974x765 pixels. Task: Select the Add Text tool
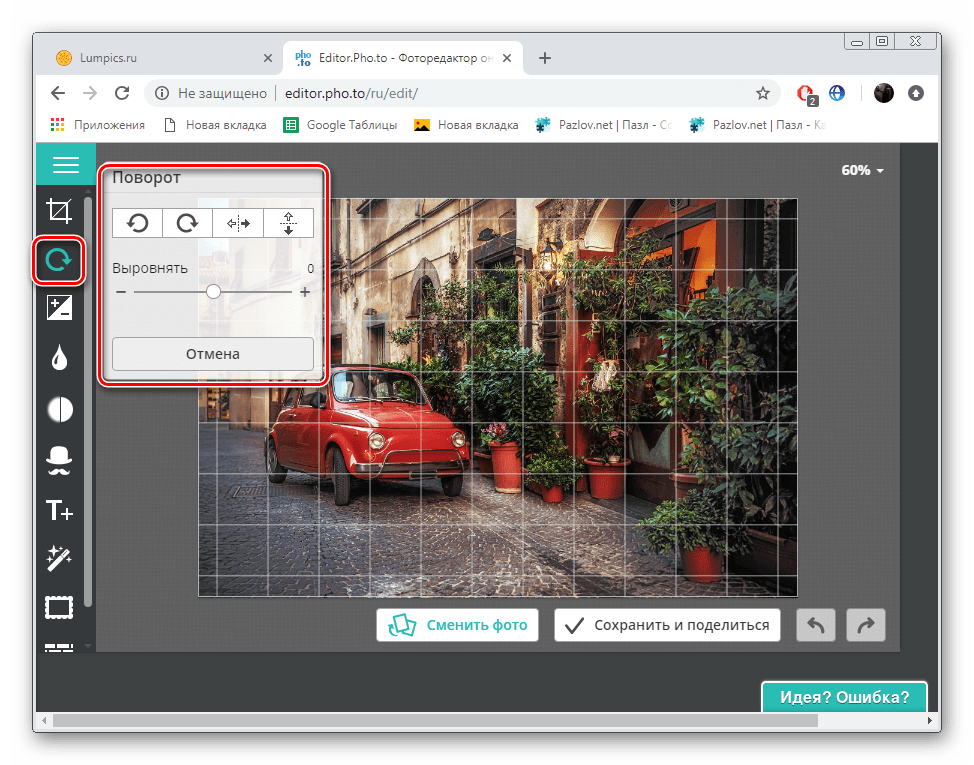click(x=60, y=510)
